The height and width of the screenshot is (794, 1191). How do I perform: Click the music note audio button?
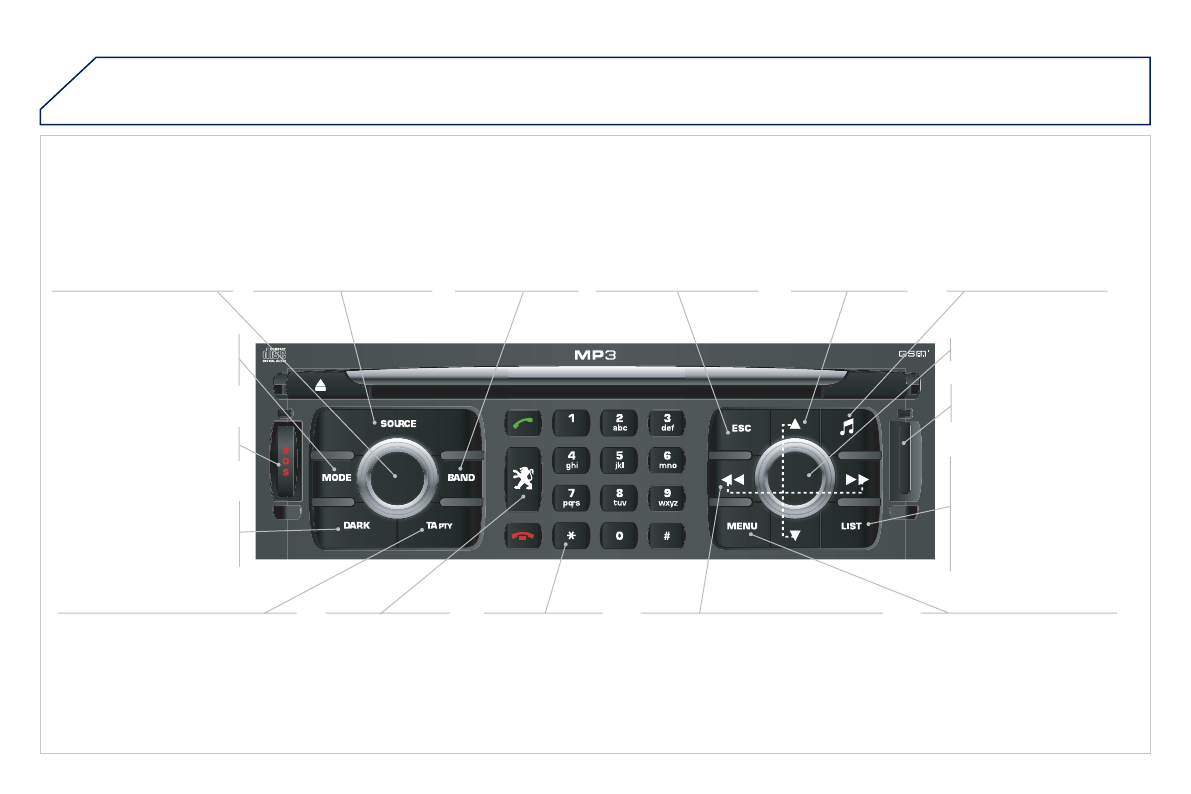(x=848, y=426)
